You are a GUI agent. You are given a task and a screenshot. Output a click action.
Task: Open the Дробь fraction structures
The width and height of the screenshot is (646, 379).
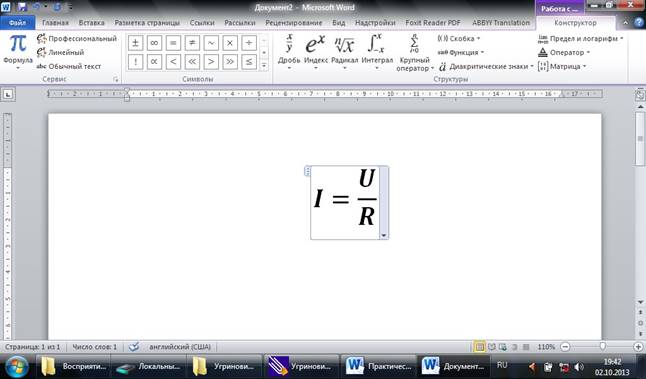click(289, 51)
